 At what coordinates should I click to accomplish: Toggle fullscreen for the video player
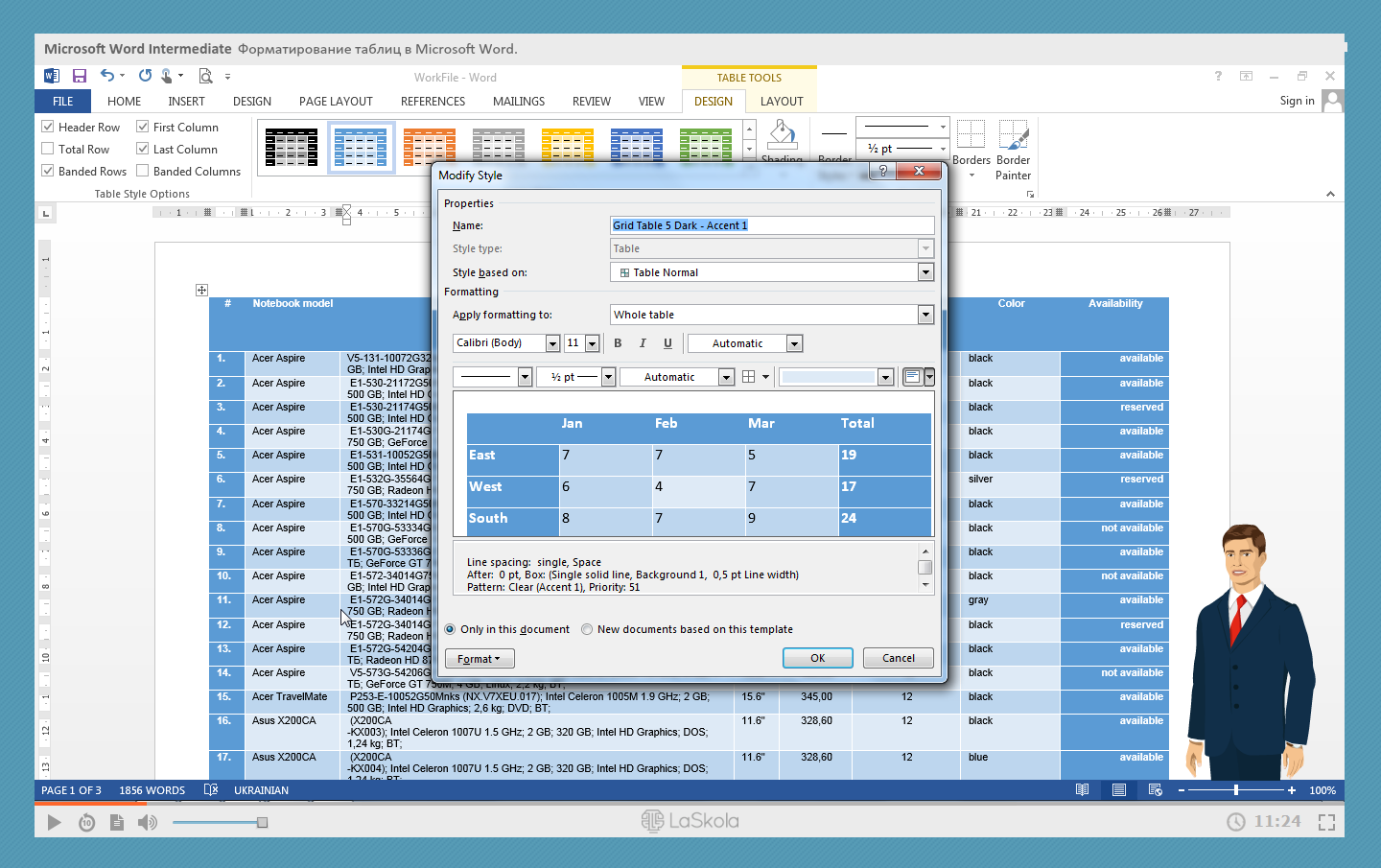coord(1326,822)
